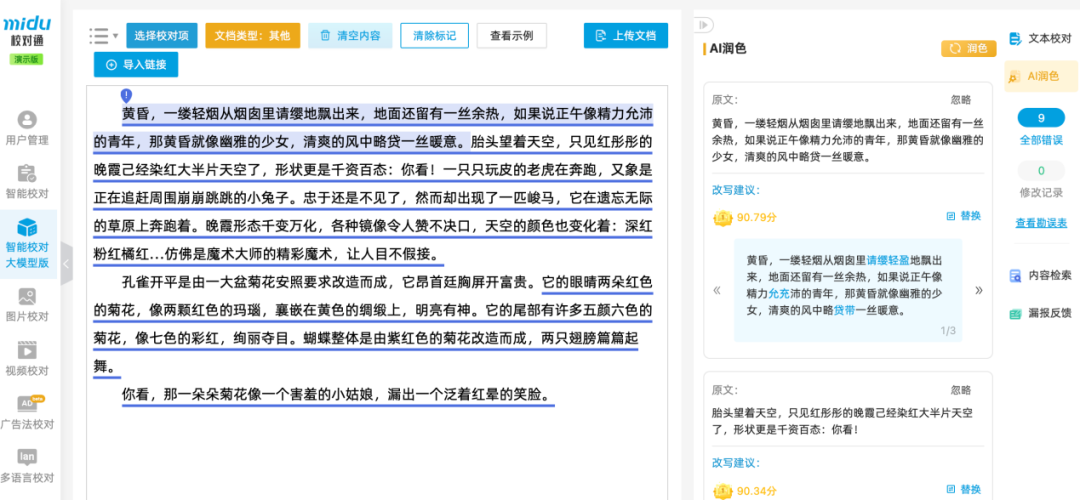Click 上传文档 button
This screenshot has height=500, width=1080.
pyautogui.click(x=626, y=36)
